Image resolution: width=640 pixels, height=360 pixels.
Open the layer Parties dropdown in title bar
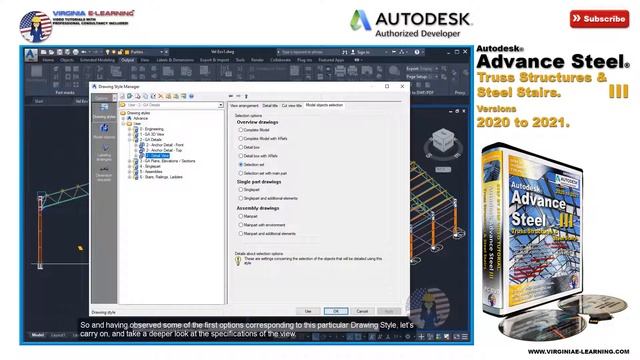[161, 52]
